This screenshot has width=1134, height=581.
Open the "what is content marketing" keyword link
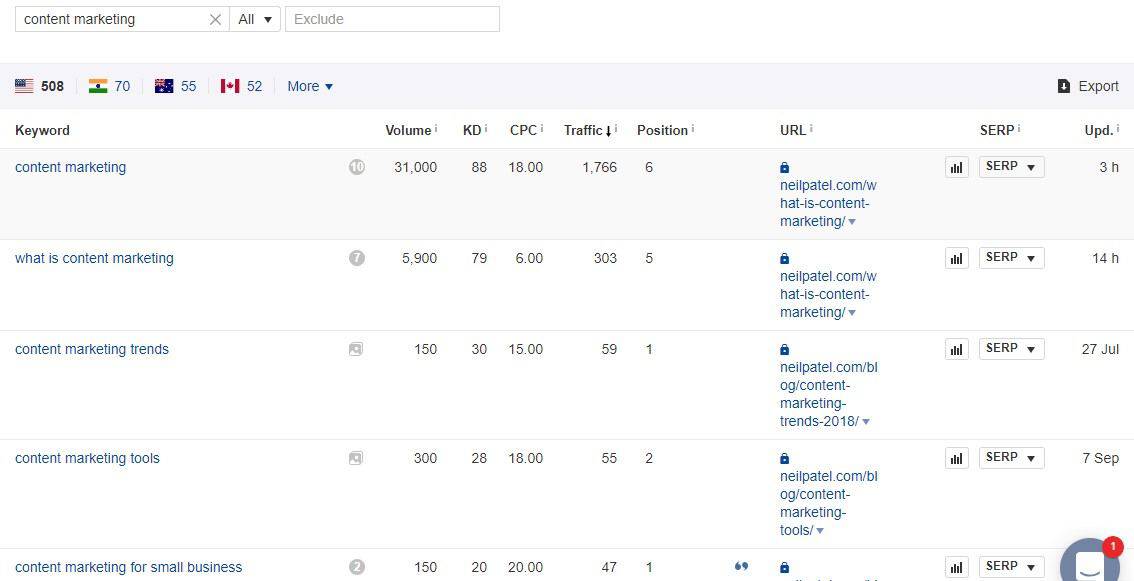click(x=94, y=258)
